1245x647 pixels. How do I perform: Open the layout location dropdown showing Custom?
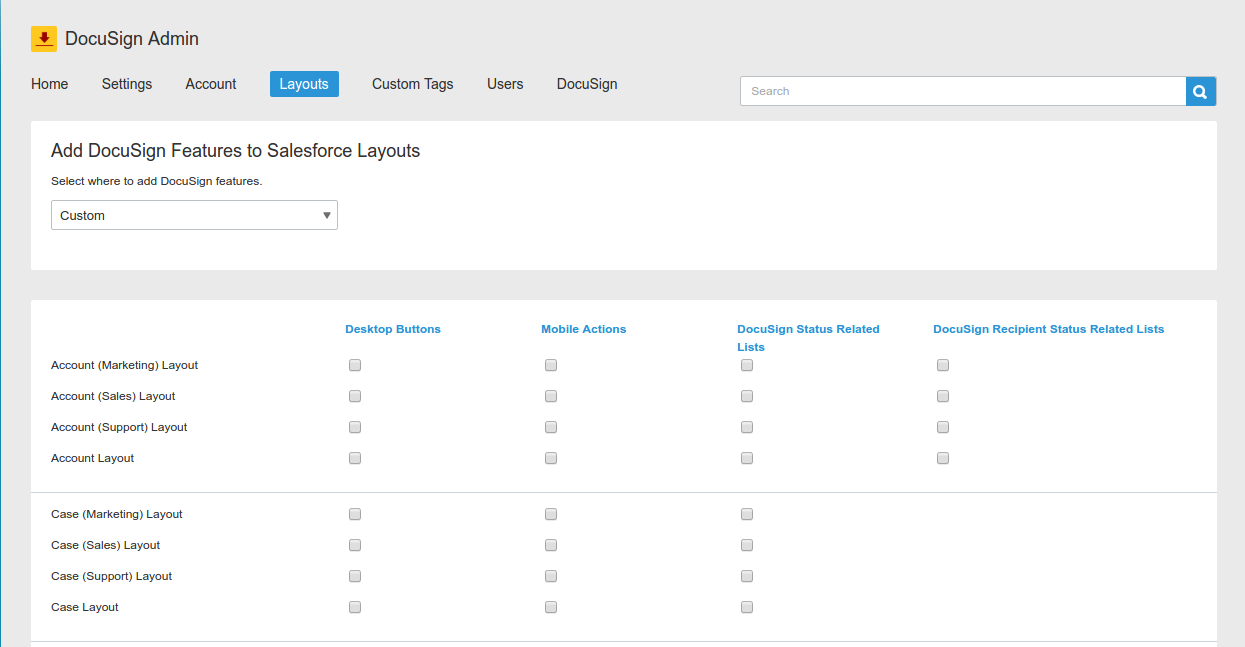pyautogui.click(x=194, y=214)
